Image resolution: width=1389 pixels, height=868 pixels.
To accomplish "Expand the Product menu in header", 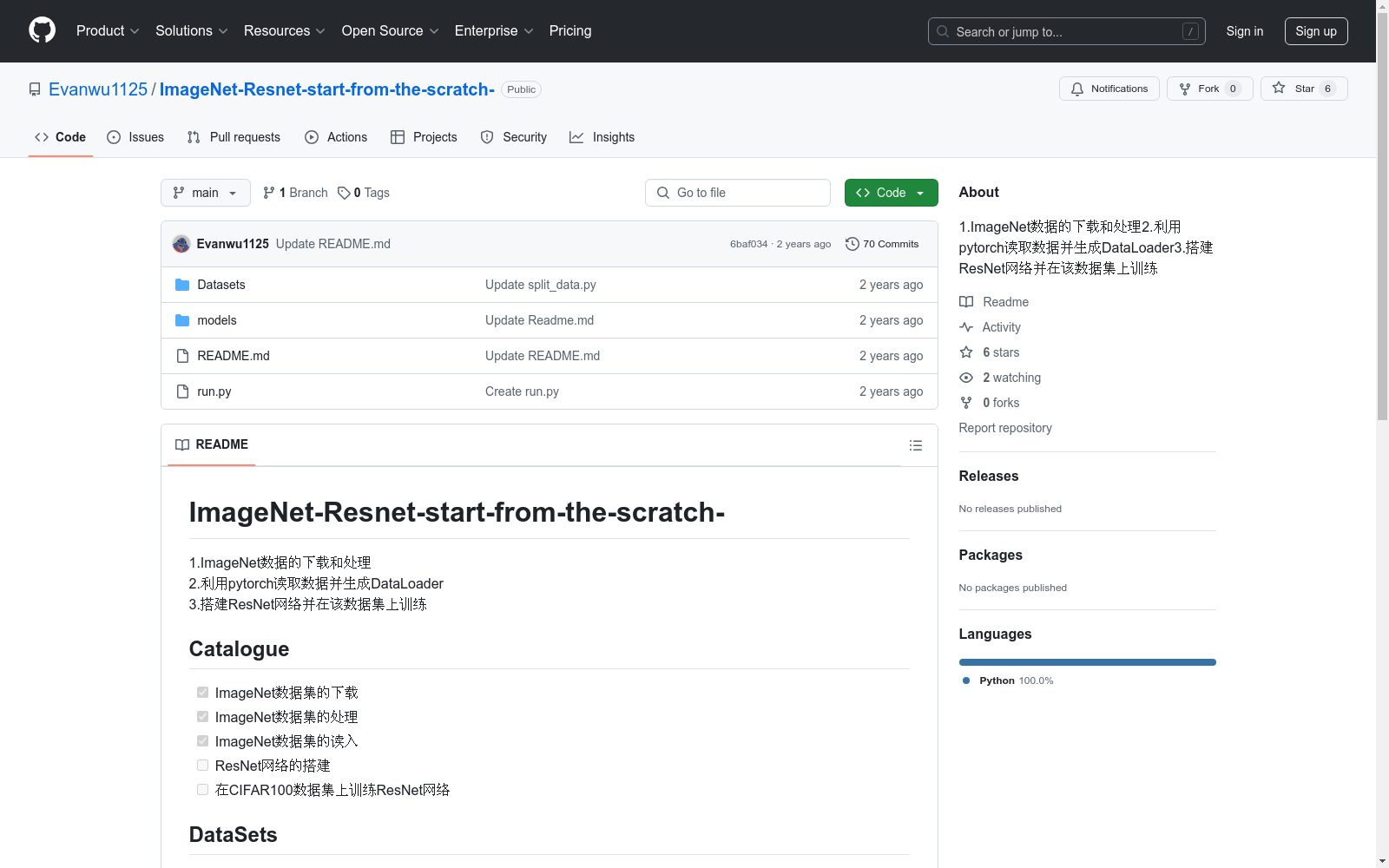I will 108,31.
